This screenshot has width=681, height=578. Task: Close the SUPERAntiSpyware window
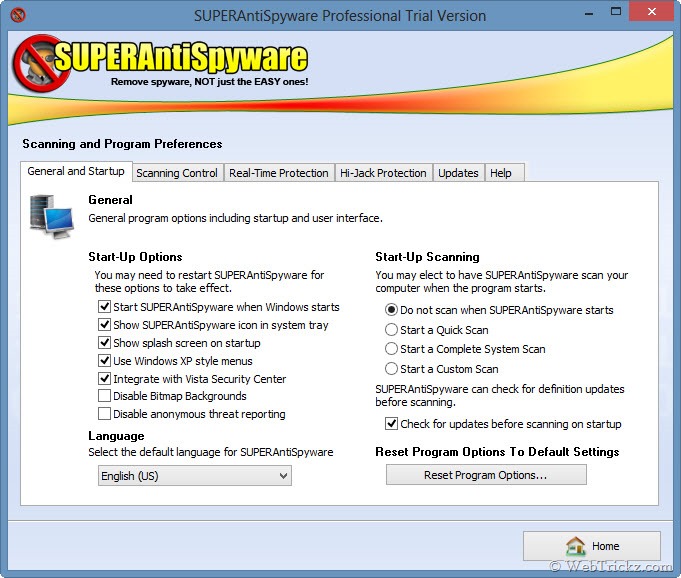tap(651, 12)
